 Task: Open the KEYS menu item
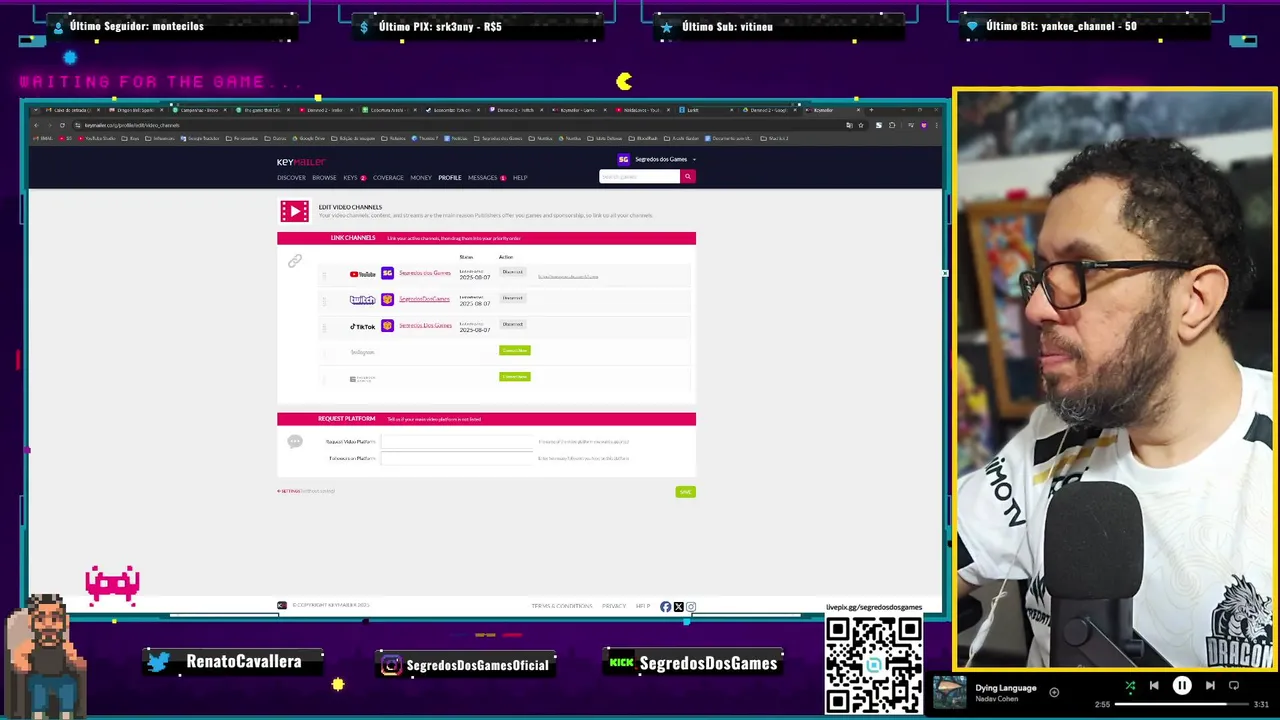[350, 178]
